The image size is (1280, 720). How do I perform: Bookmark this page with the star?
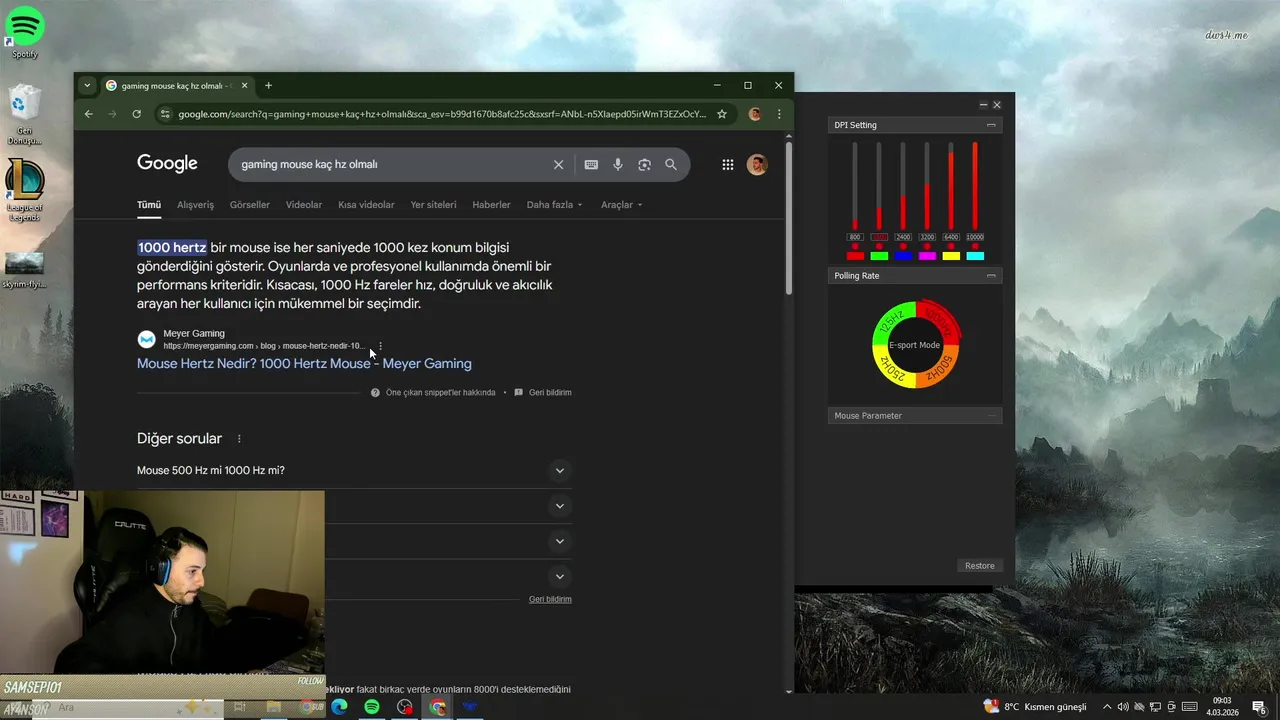point(721,114)
